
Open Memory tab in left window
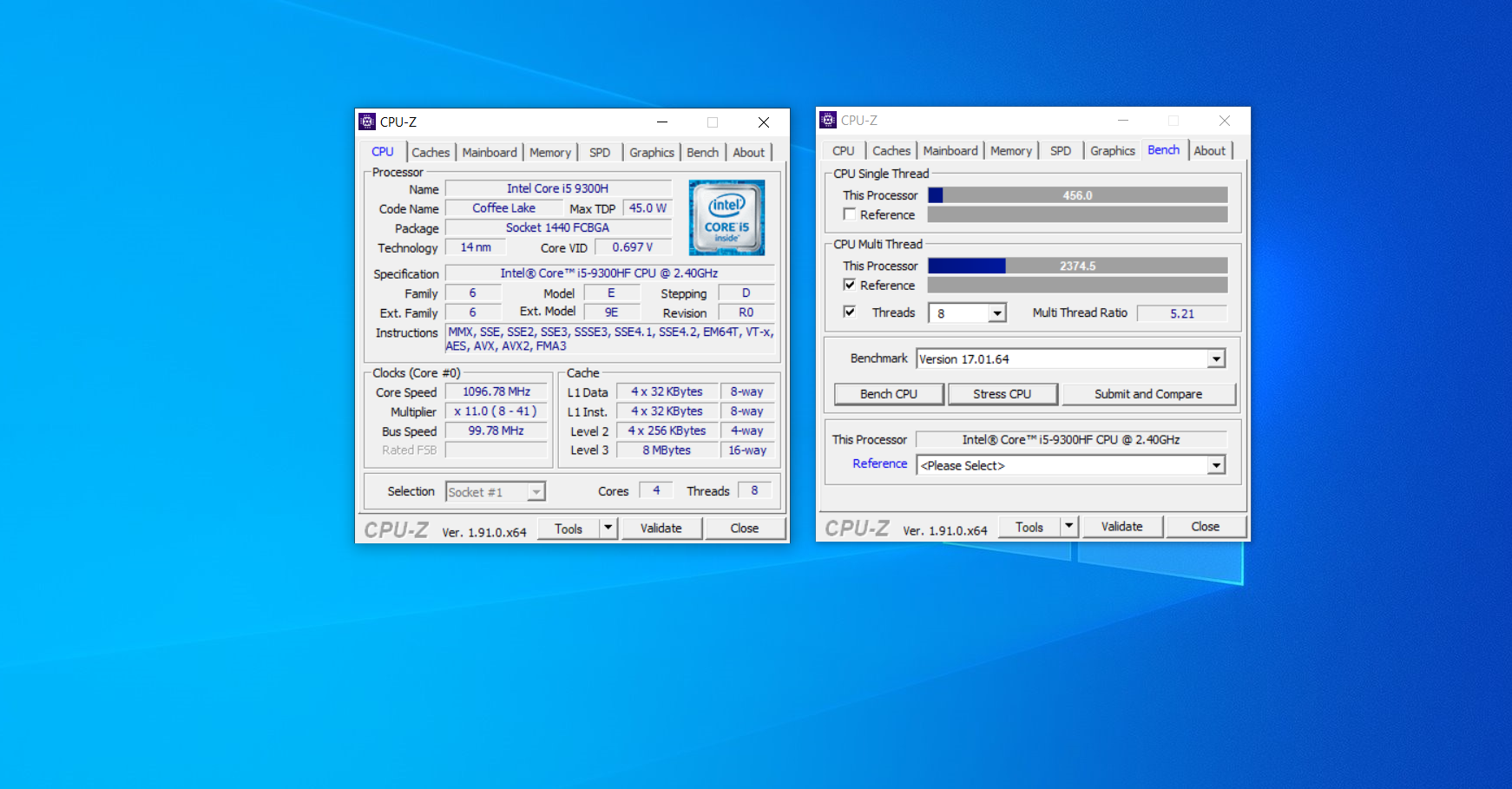click(550, 153)
